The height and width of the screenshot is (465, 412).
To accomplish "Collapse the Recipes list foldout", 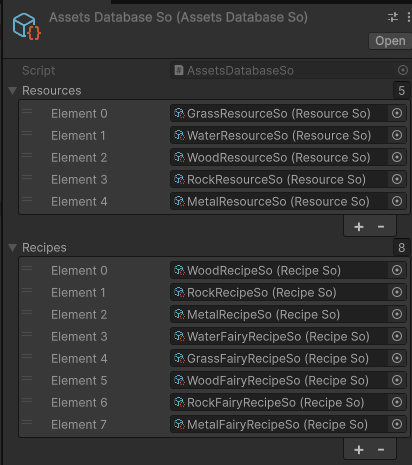I will [13, 248].
